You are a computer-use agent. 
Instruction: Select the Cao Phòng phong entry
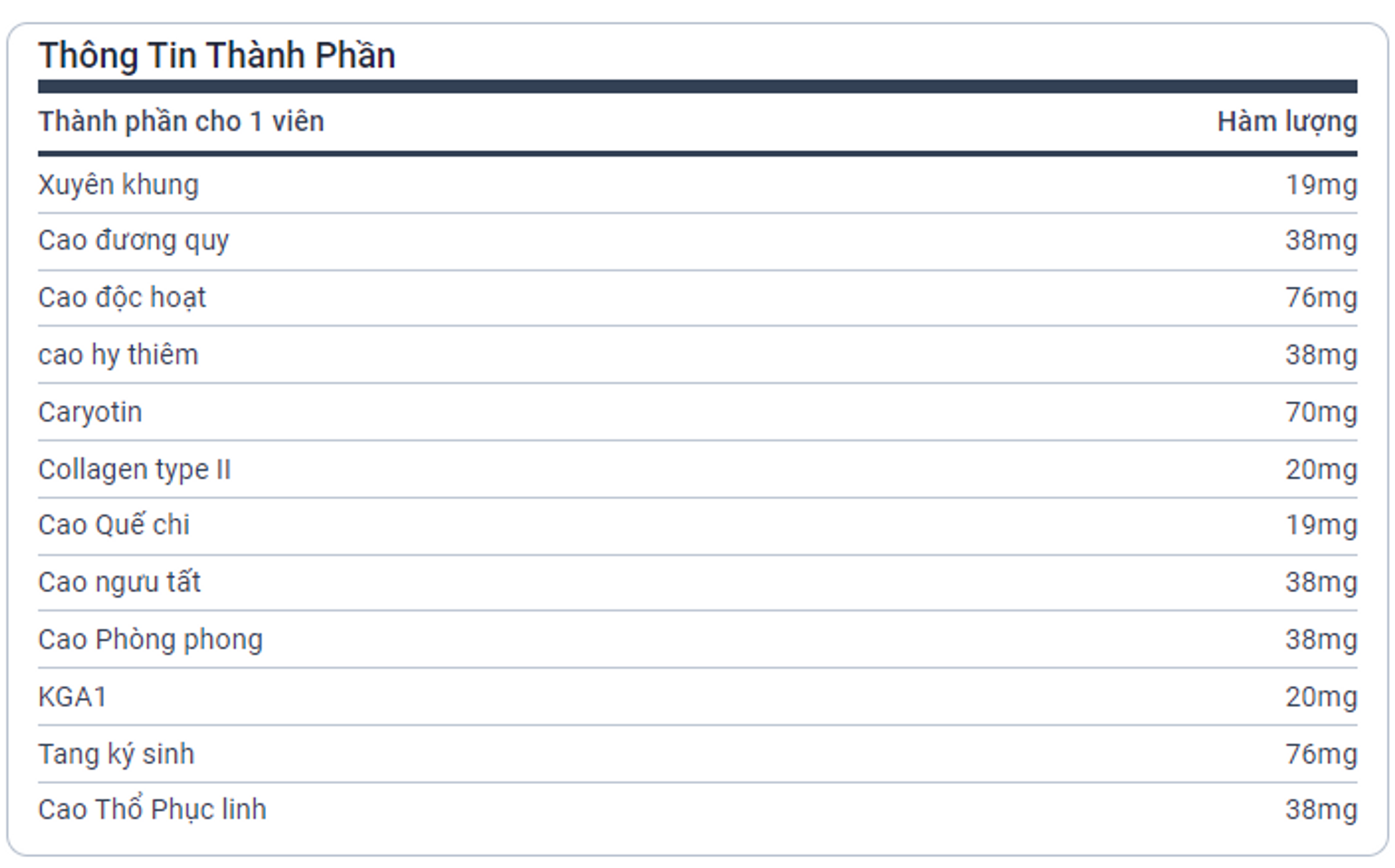tap(150, 639)
